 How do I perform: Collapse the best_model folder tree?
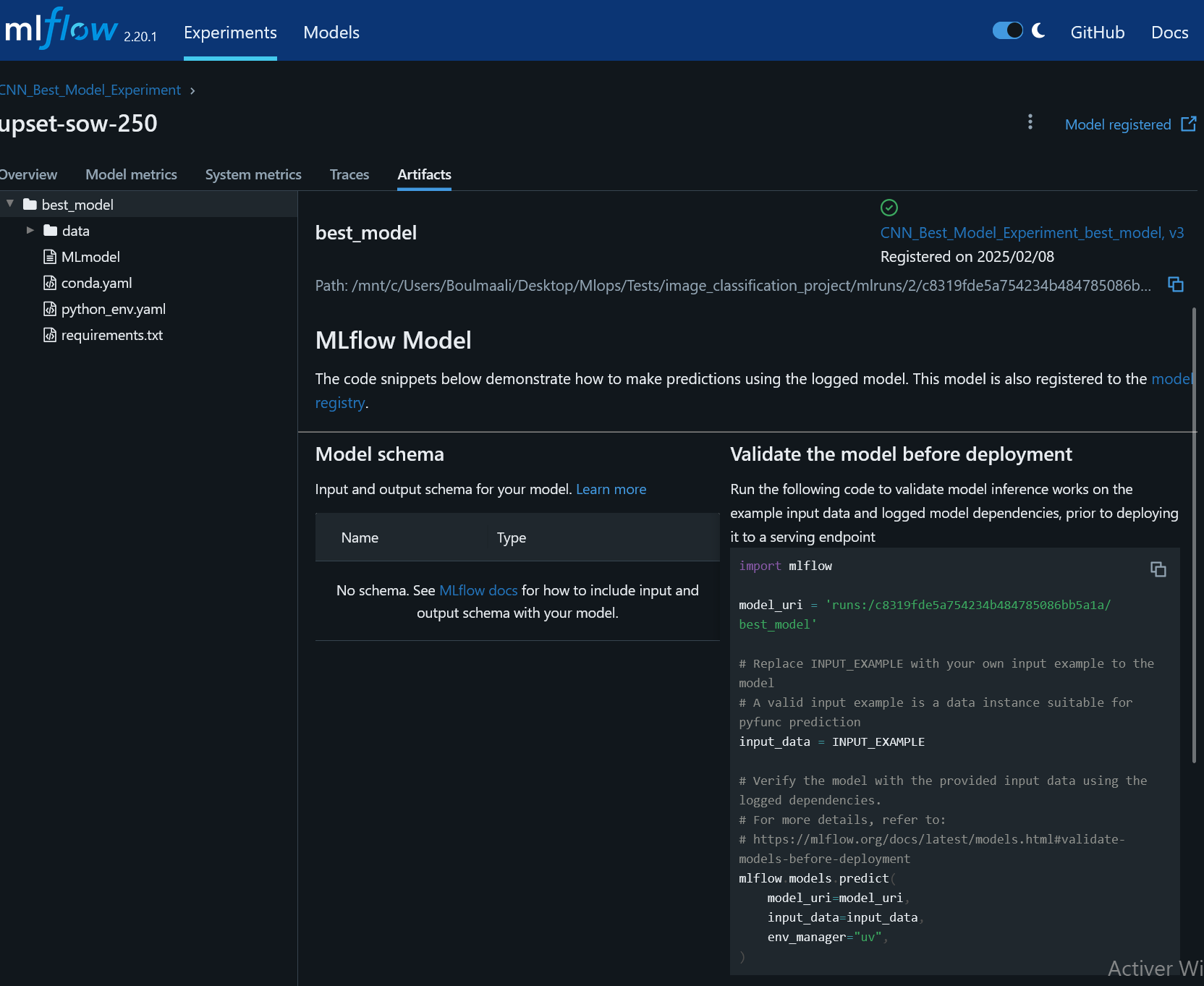point(10,204)
